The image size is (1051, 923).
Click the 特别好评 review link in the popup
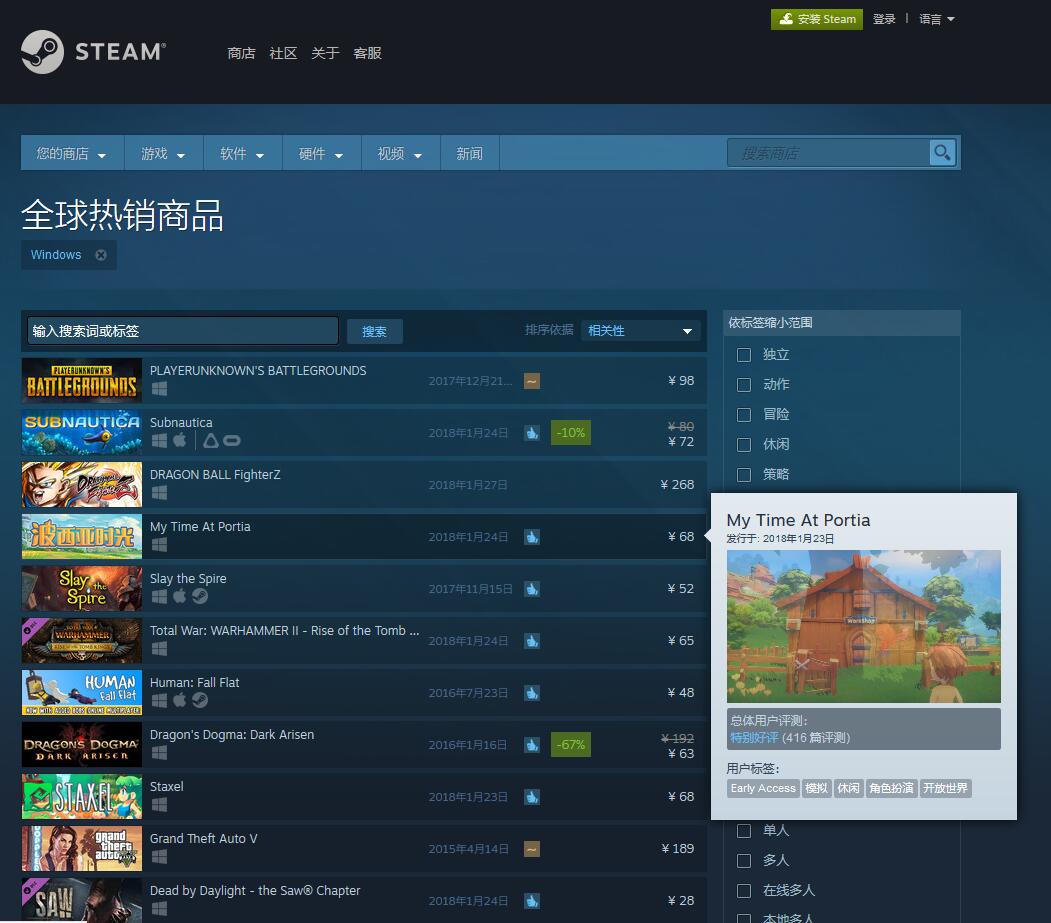pyautogui.click(x=754, y=738)
